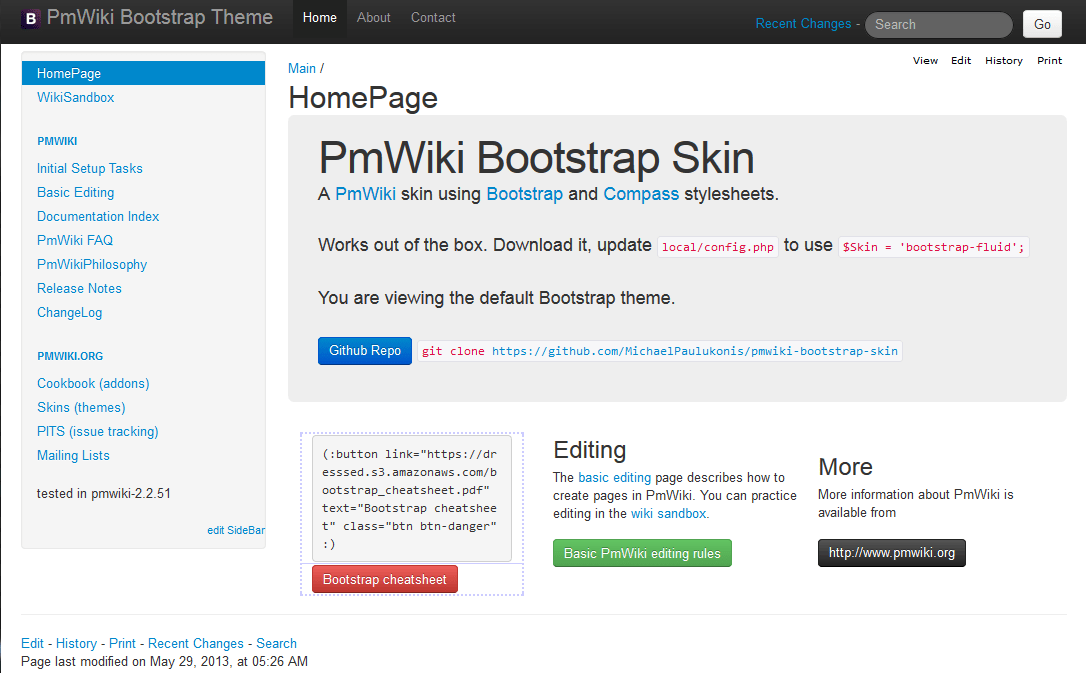Screen dimensions: 1086x673
Task: Click the Main breadcrumb link
Action: point(301,69)
